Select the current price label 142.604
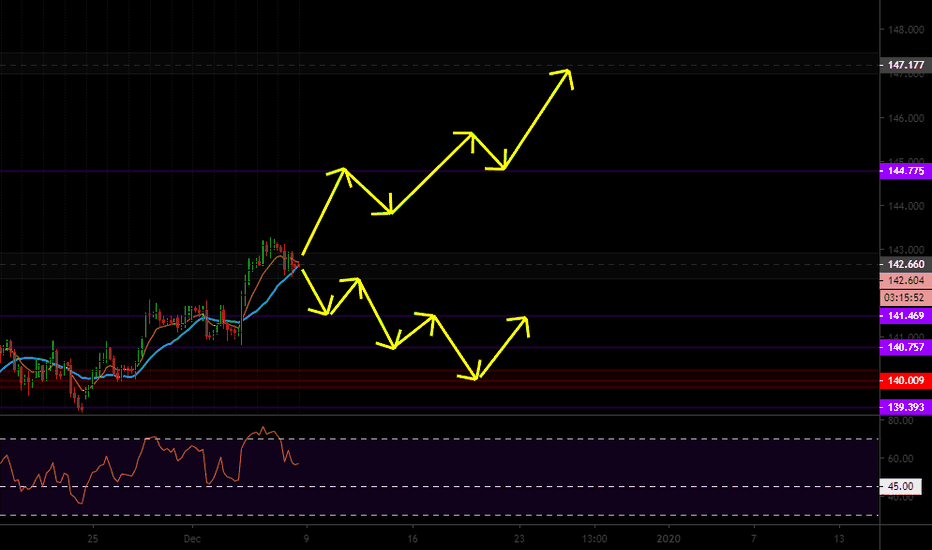Image resolution: width=932 pixels, height=550 pixels. (x=904, y=282)
